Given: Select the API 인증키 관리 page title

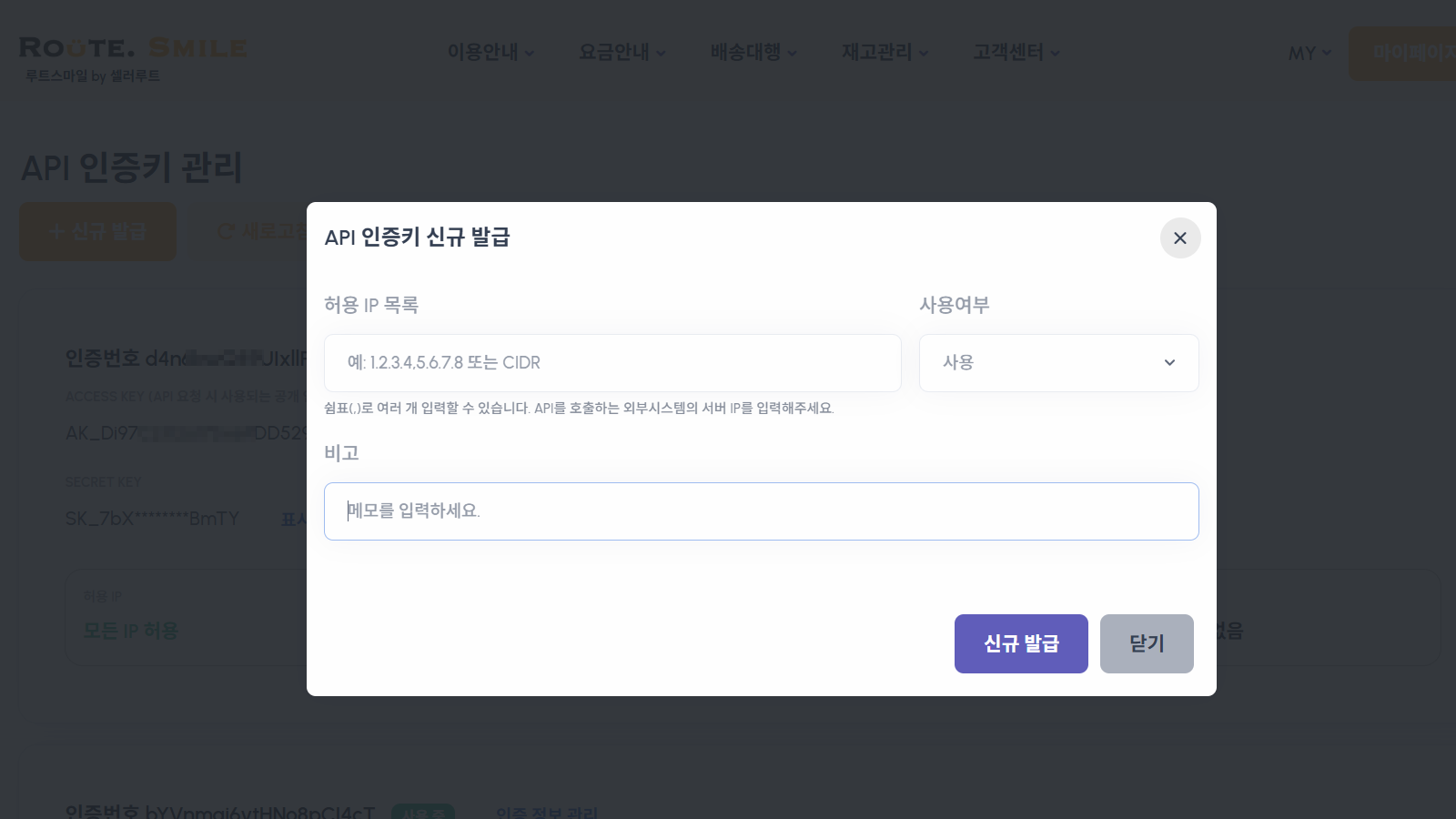Looking at the screenshot, I should [x=130, y=167].
